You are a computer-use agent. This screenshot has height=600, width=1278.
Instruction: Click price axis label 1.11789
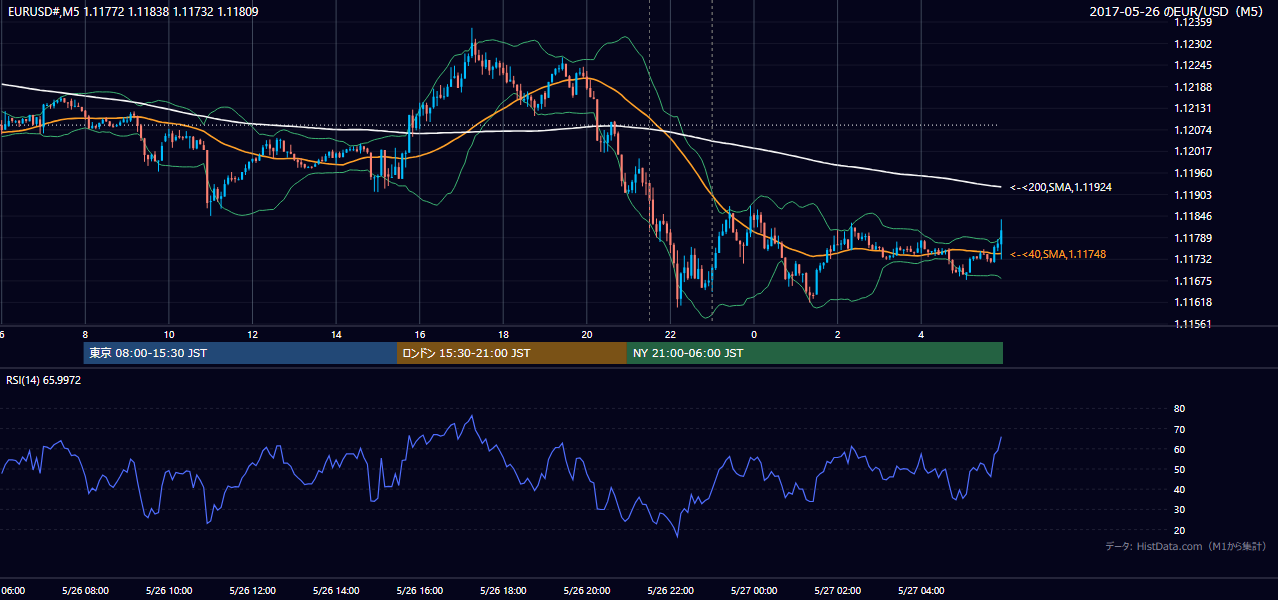point(1191,238)
